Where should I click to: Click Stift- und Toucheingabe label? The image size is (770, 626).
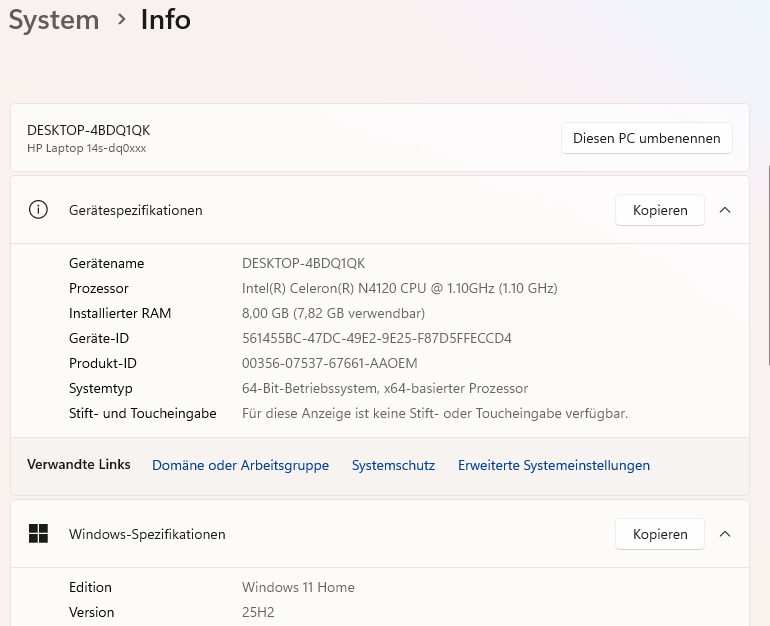point(142,413)
